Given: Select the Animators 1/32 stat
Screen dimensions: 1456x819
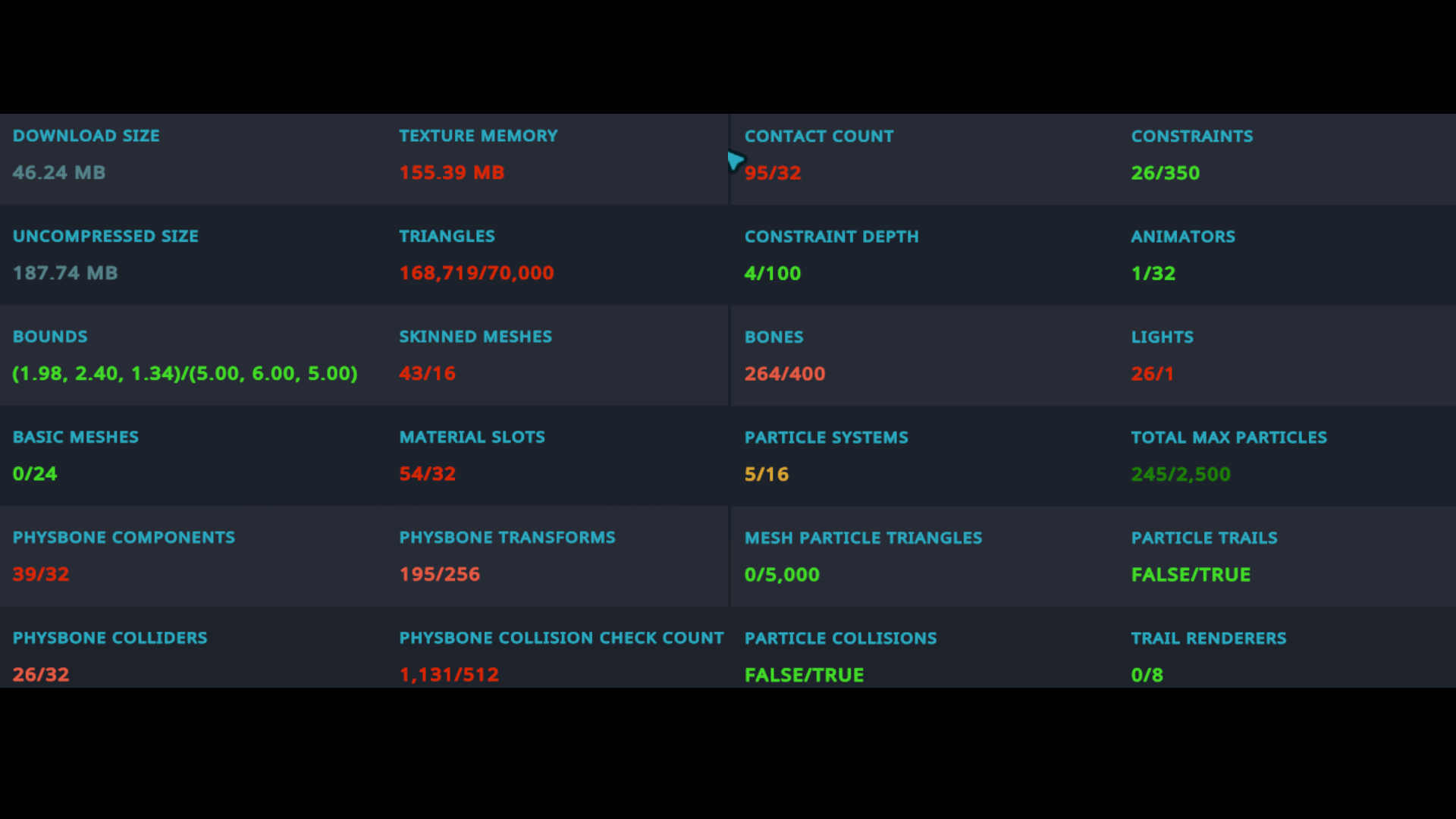Looking at the screenshot, I should click(x=1153, y=273).
